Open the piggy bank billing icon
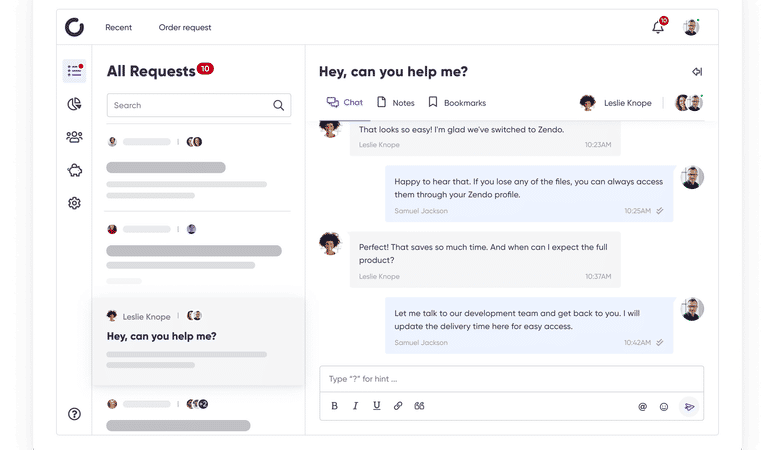This screenshot has height=450, width=775. (75, 171)
